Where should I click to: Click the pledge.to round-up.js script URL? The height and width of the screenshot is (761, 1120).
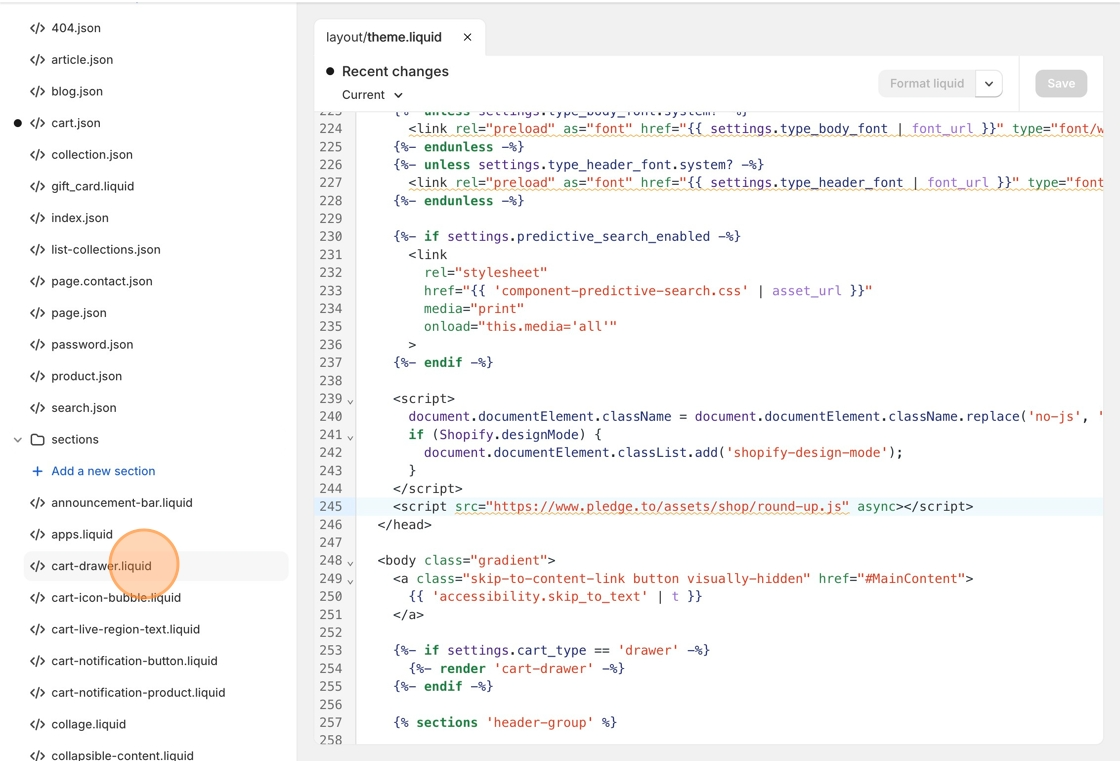(668, 507)
